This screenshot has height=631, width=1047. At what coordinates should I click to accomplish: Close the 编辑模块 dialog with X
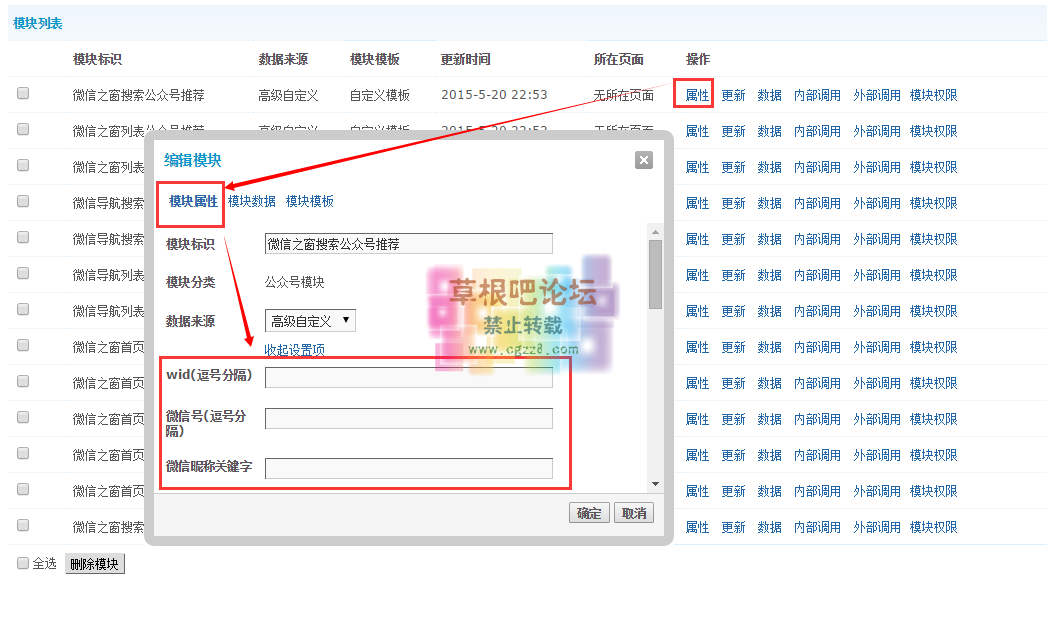(643, 159)
